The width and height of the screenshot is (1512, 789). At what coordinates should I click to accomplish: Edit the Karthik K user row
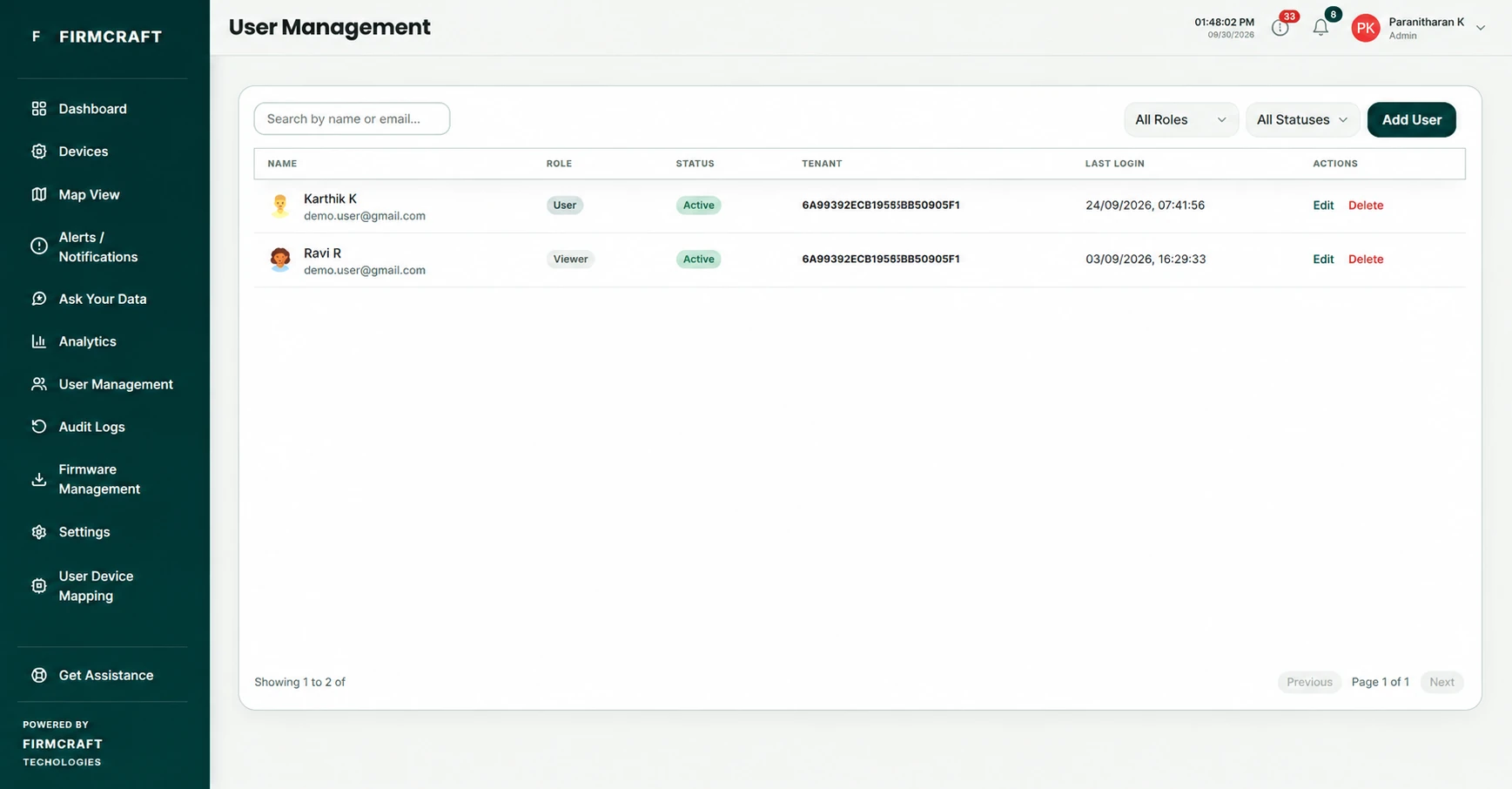[1323, 206]
